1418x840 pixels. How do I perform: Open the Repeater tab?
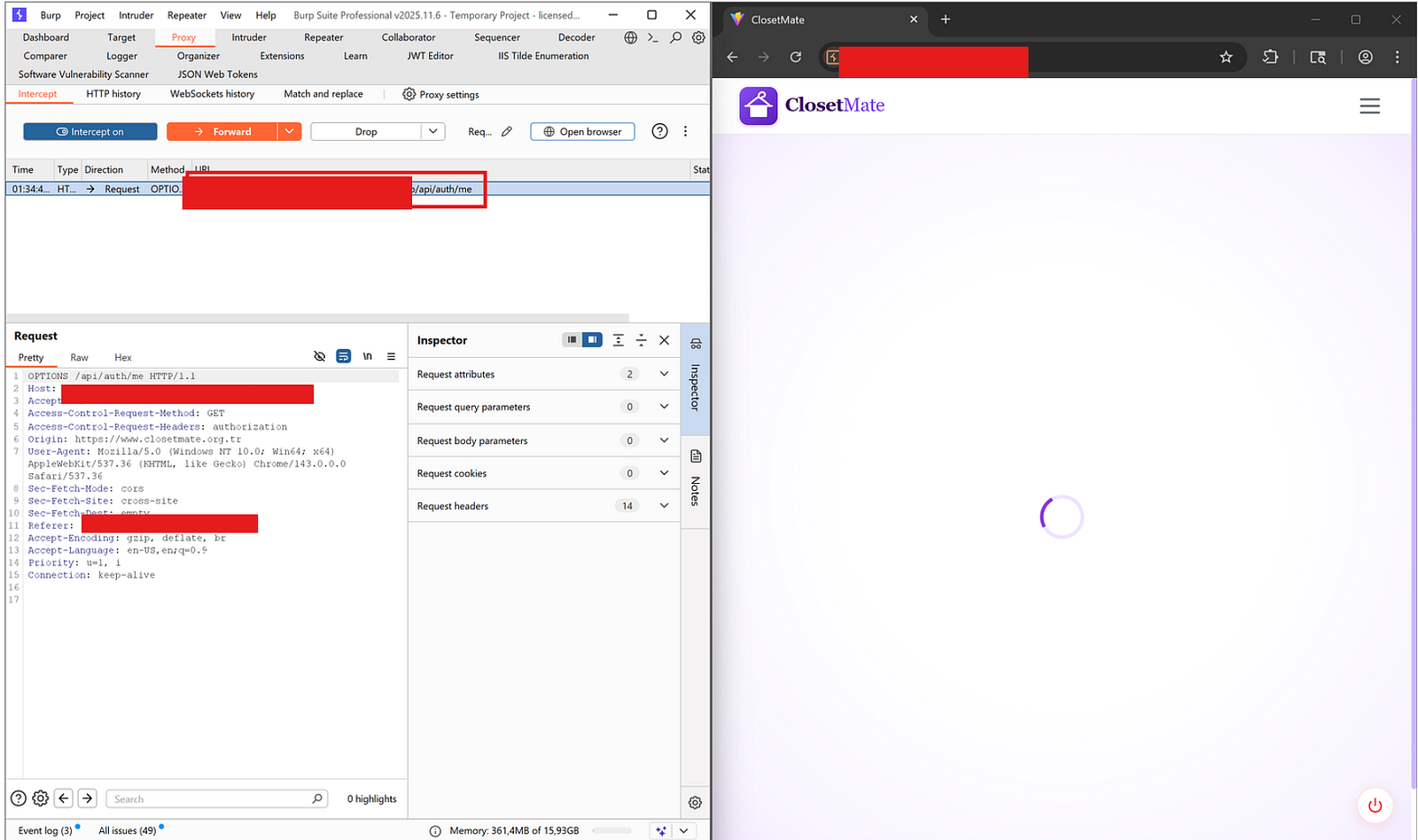(x=323, y=37)
